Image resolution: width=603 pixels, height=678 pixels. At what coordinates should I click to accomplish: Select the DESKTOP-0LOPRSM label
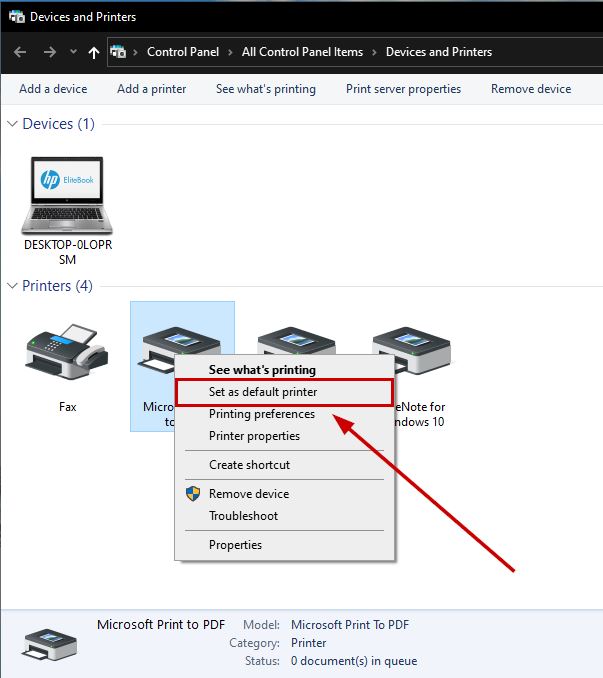pos(68,252)
